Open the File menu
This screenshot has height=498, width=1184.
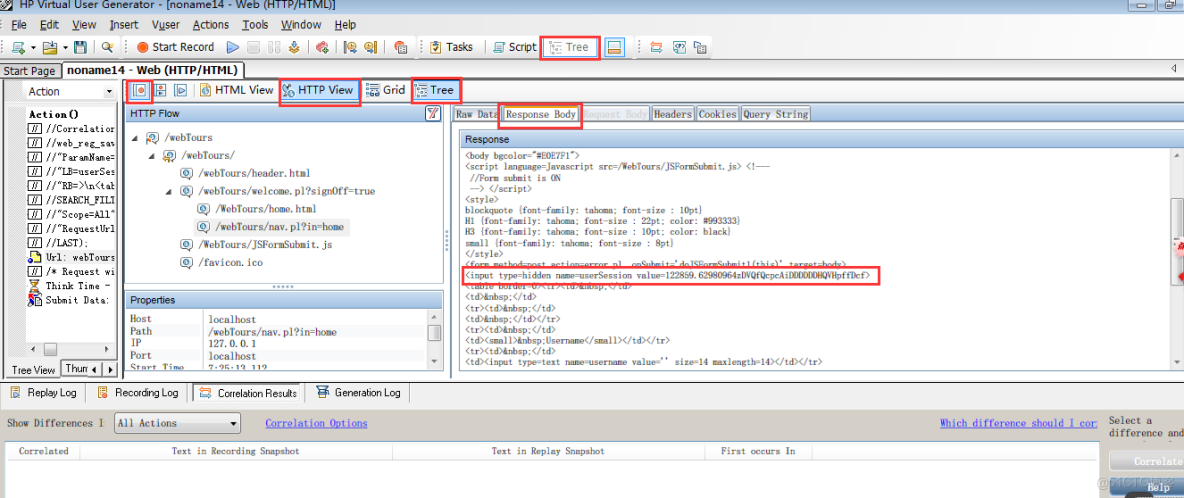tap(19, 25)
